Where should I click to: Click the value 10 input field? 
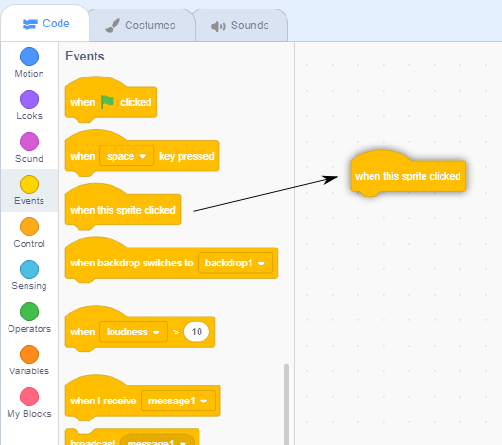[196, 331]
